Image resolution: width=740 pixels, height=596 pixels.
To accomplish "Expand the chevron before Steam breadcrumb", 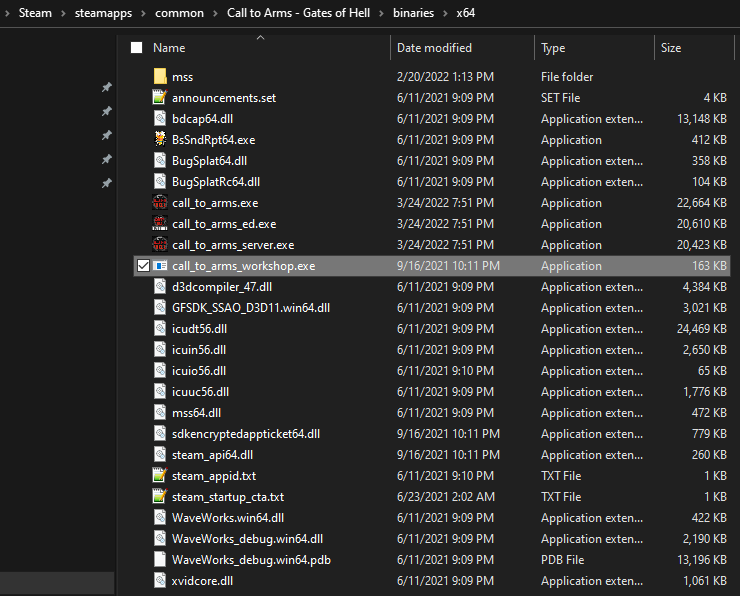I will (7, 13).
